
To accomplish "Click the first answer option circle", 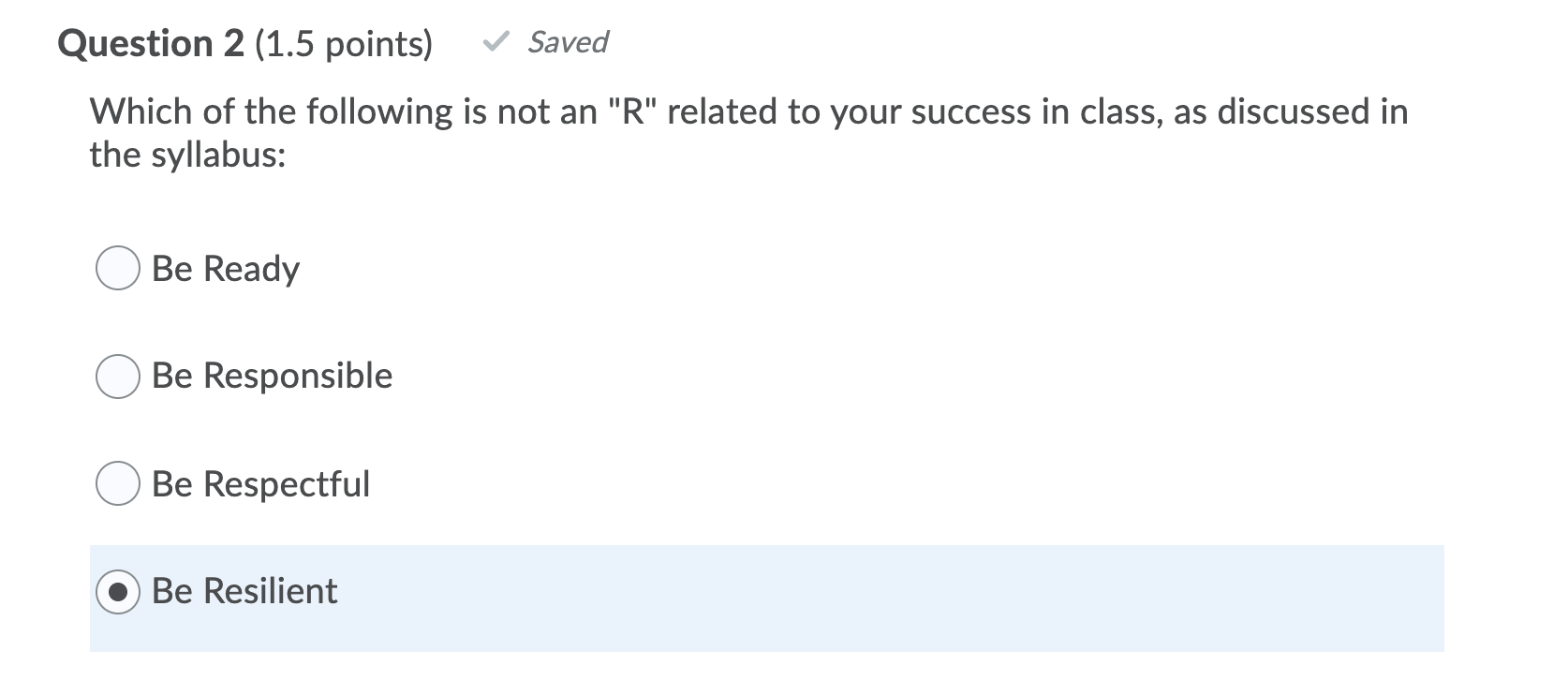I will [117, 270].
